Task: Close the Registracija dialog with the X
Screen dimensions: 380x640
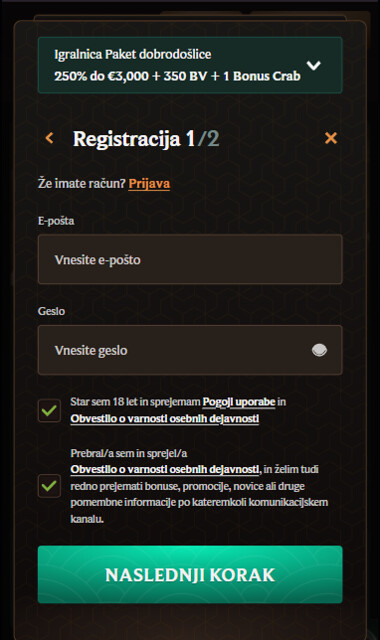Action: click(x=331, y=138)
